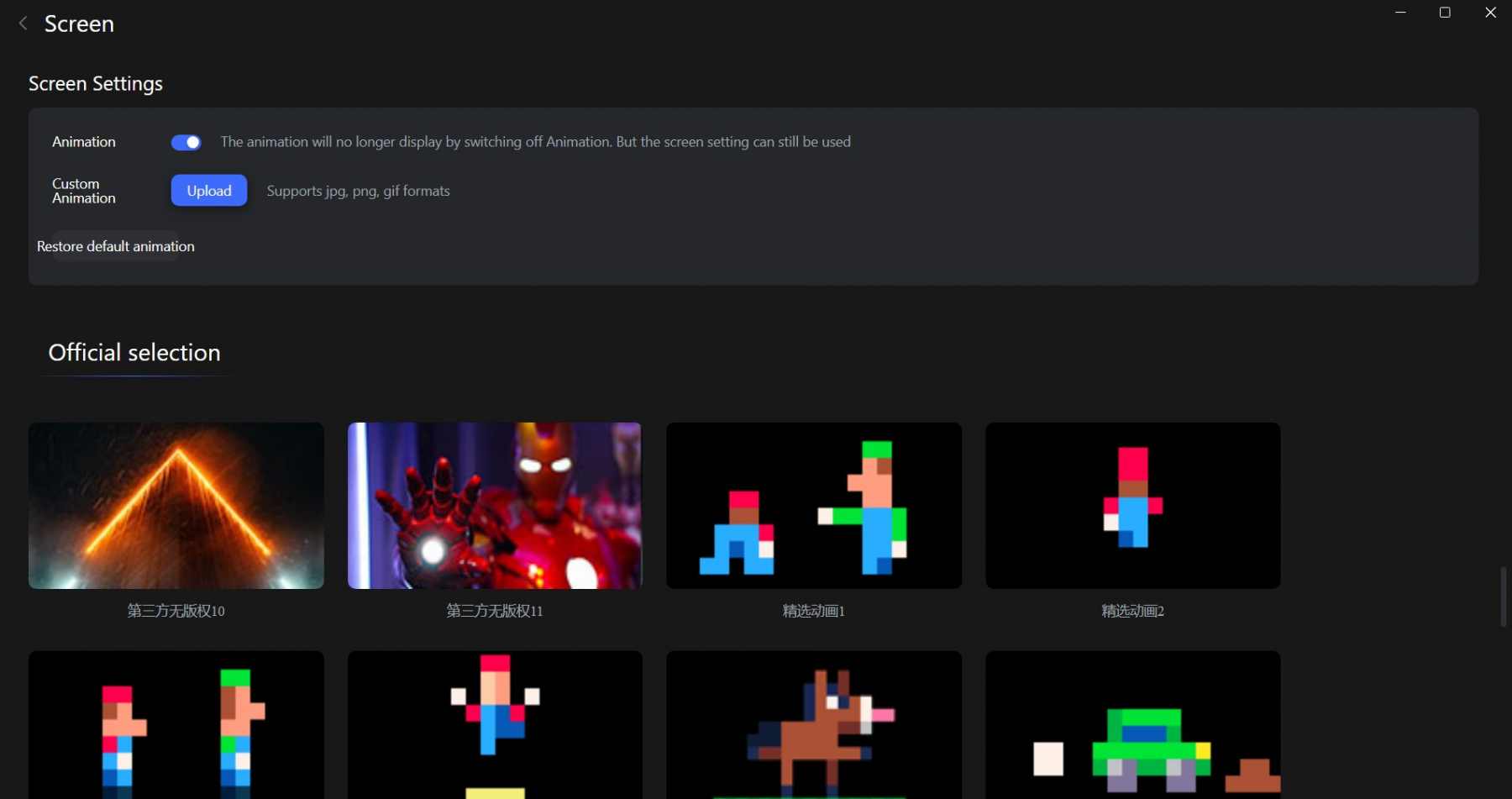This screenshot has height=799, width=1512.
Task: Click the Custom Animation label
Action: point(84,191)
